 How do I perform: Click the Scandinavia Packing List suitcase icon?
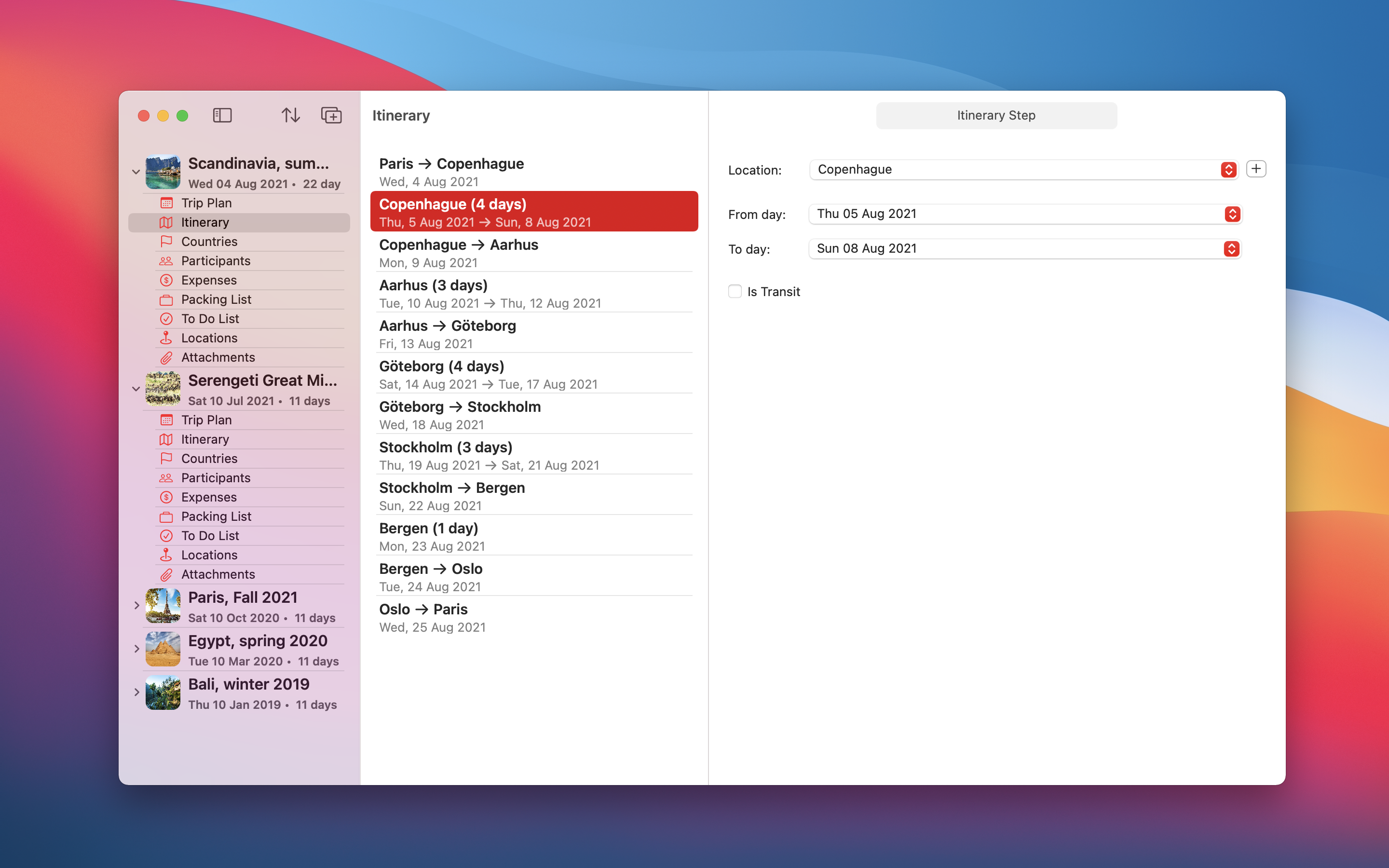pos(166,299)
